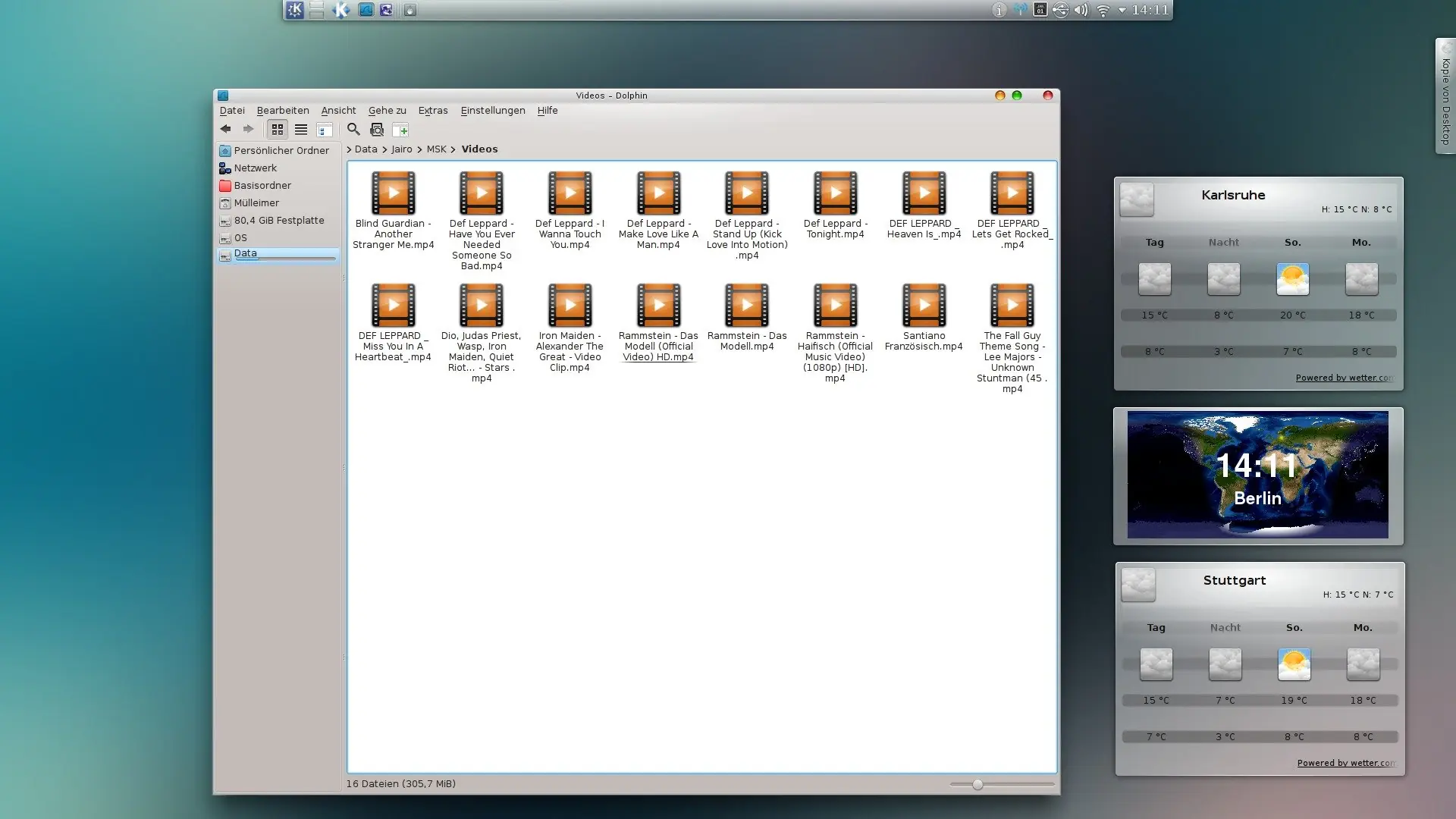Select Iron Maiden - Alexander The Great video icon

tap(570, 306)
